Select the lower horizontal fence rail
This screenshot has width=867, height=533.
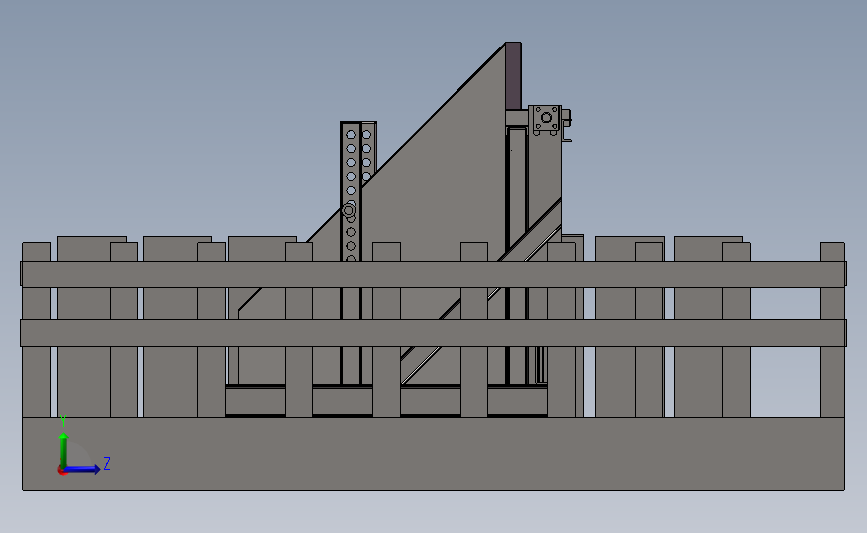click(433, 333)
